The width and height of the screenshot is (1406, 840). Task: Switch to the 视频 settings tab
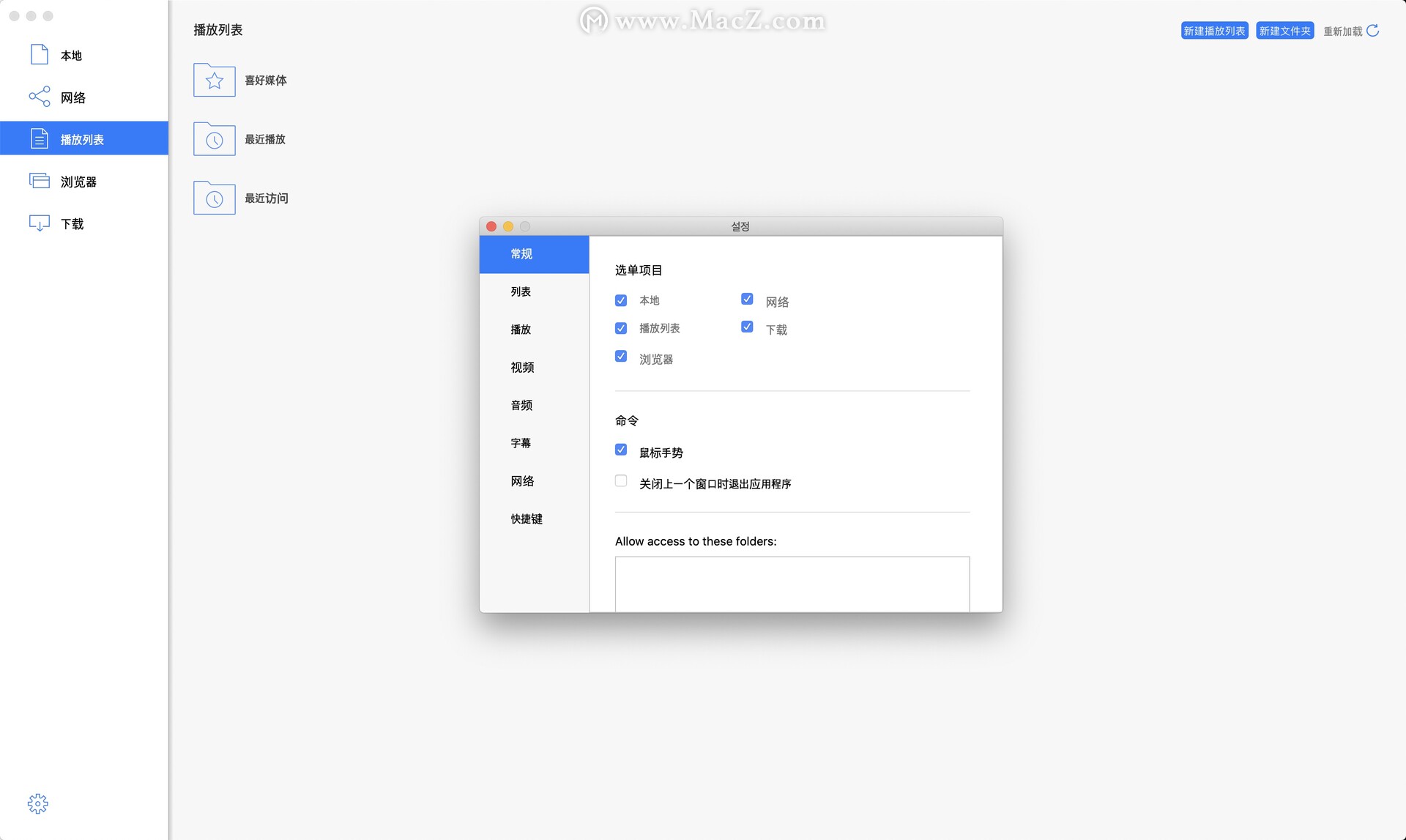(x=522, y=368)
